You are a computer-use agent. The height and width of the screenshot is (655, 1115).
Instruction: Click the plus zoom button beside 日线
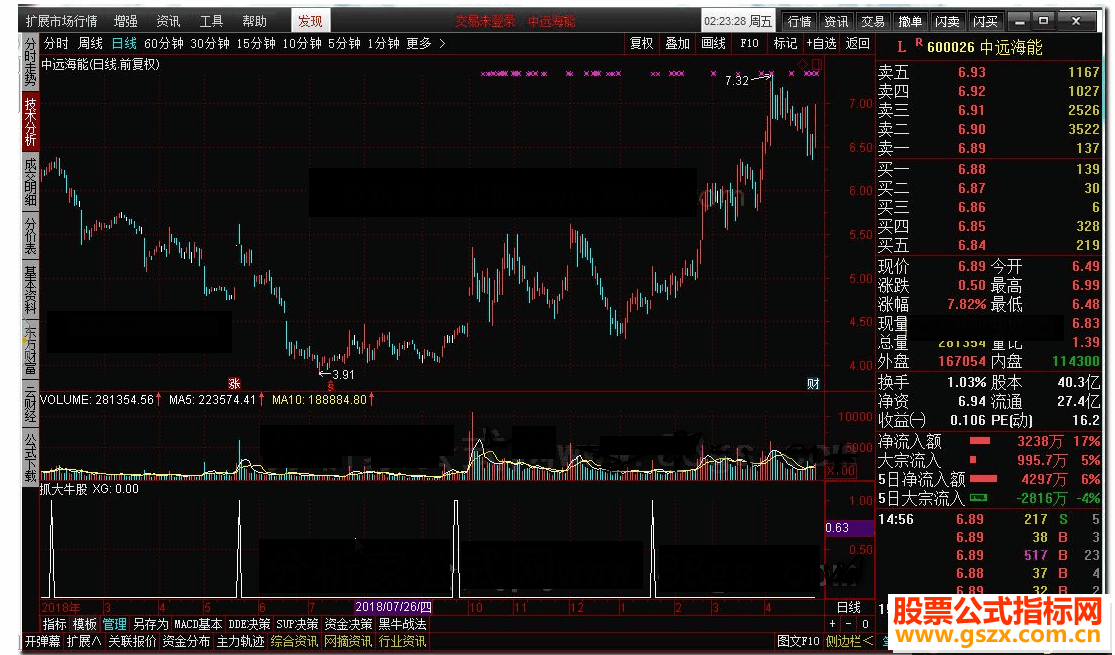click(833, 624)
